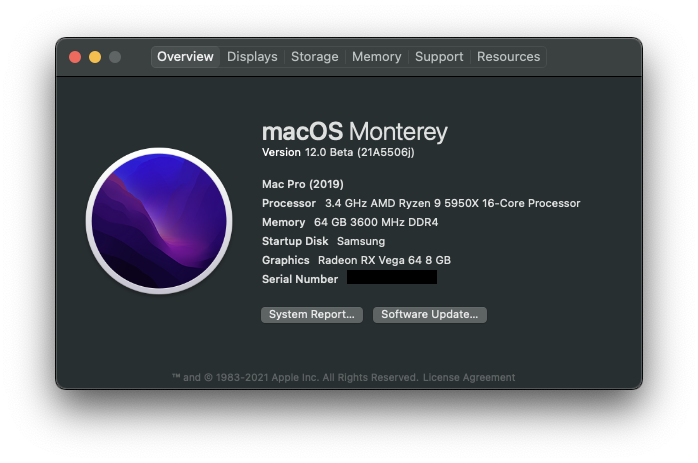698x463 pixels.
Task: Switch to the Displays tab
Action: click(252, 57)
